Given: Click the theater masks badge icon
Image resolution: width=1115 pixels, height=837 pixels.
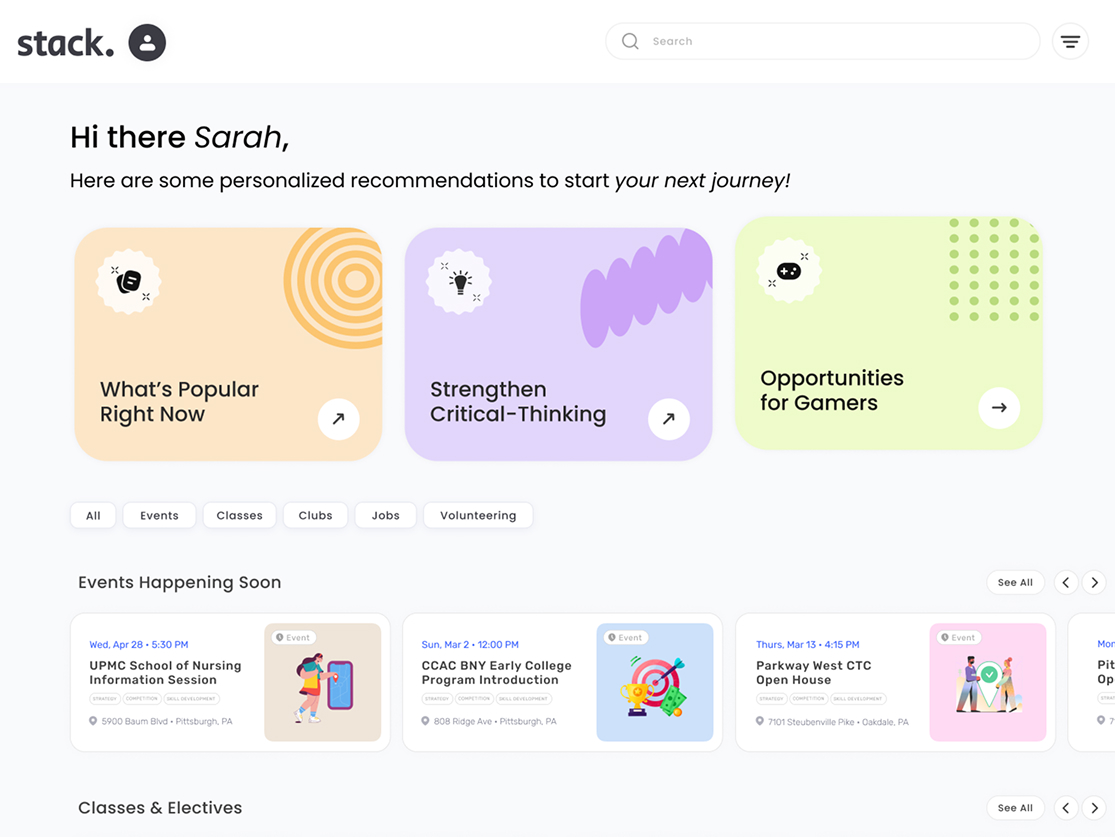Looking at the screenshot, I should (x=129, y=282).
